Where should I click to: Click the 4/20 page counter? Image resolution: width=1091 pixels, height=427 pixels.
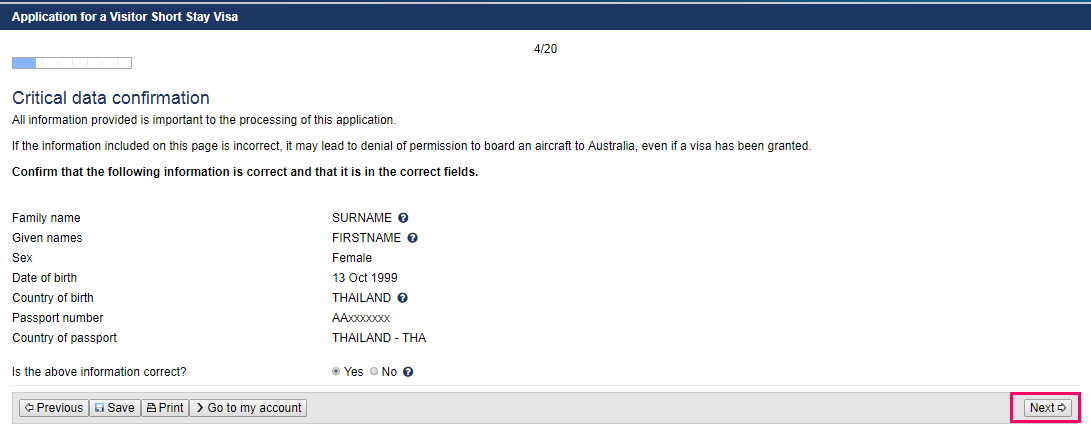click(x=546, y=49)
